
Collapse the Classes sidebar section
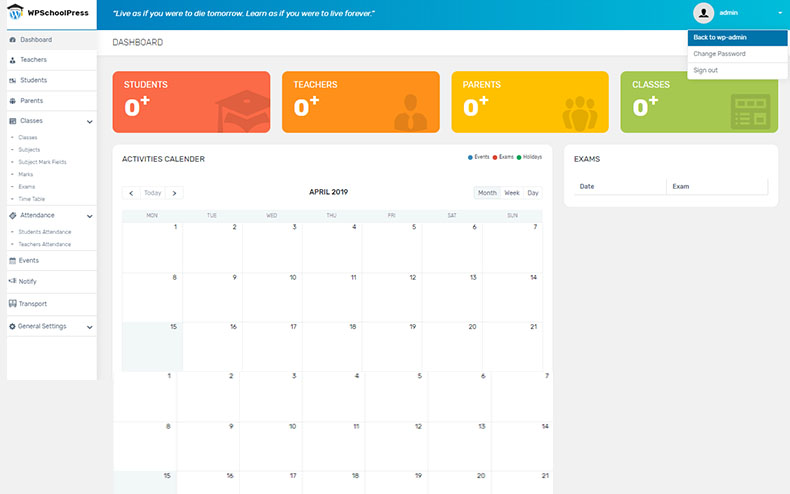89,121
